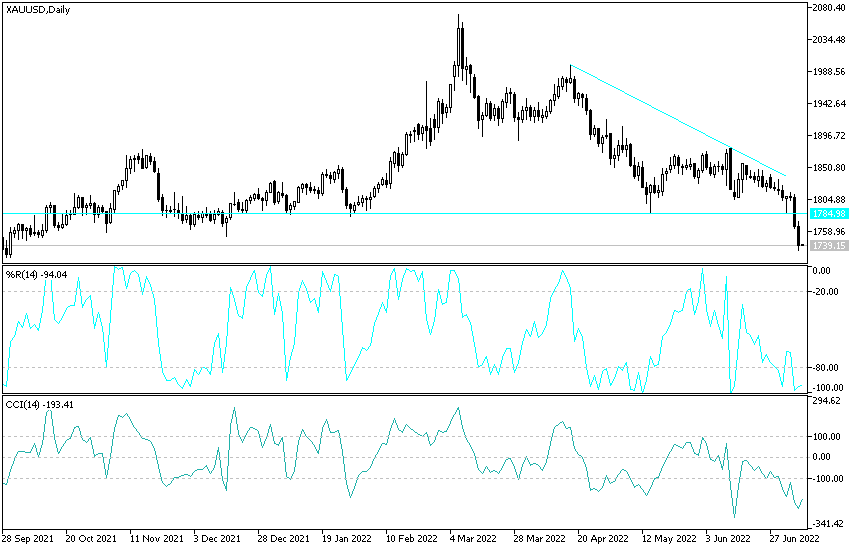Click the 1942.64 price scale value
The width and height of the screenshot is (860, 550).
tap(829, 104)
